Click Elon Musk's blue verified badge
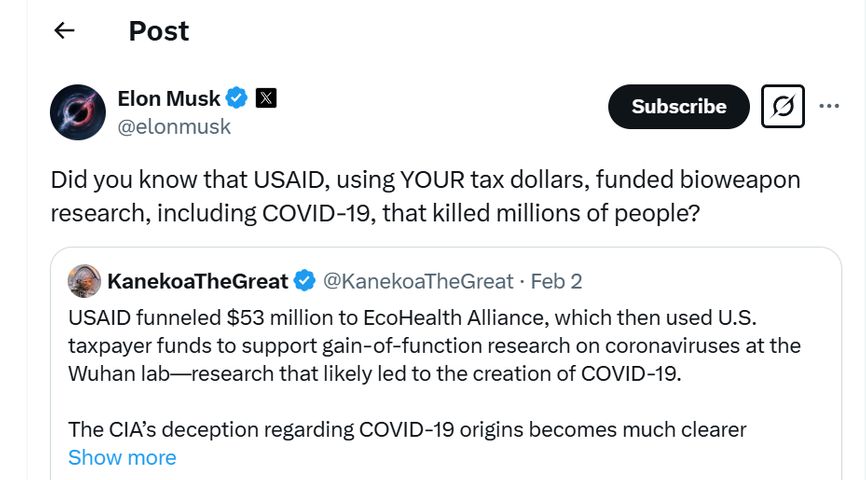This screenshot has width=866, height=480. (x=237, y=98)
